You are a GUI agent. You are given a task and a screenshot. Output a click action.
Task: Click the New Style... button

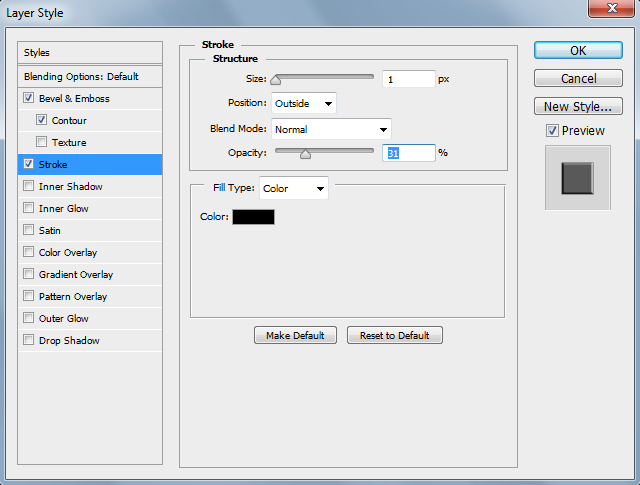click(578, 106)
